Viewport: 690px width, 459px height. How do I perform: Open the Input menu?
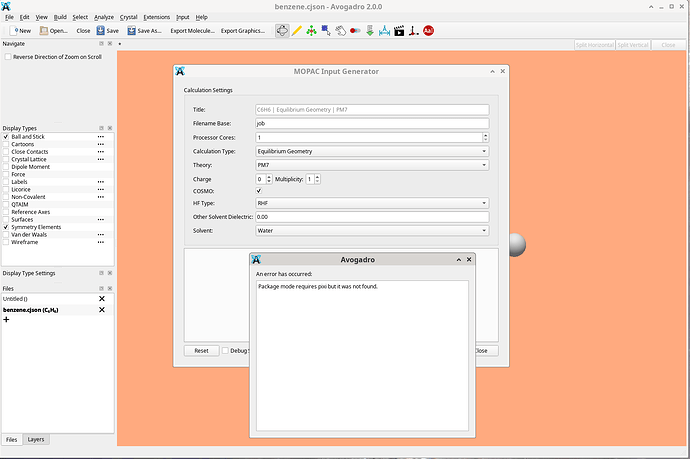pyautogui.click(x=183, y=17)
